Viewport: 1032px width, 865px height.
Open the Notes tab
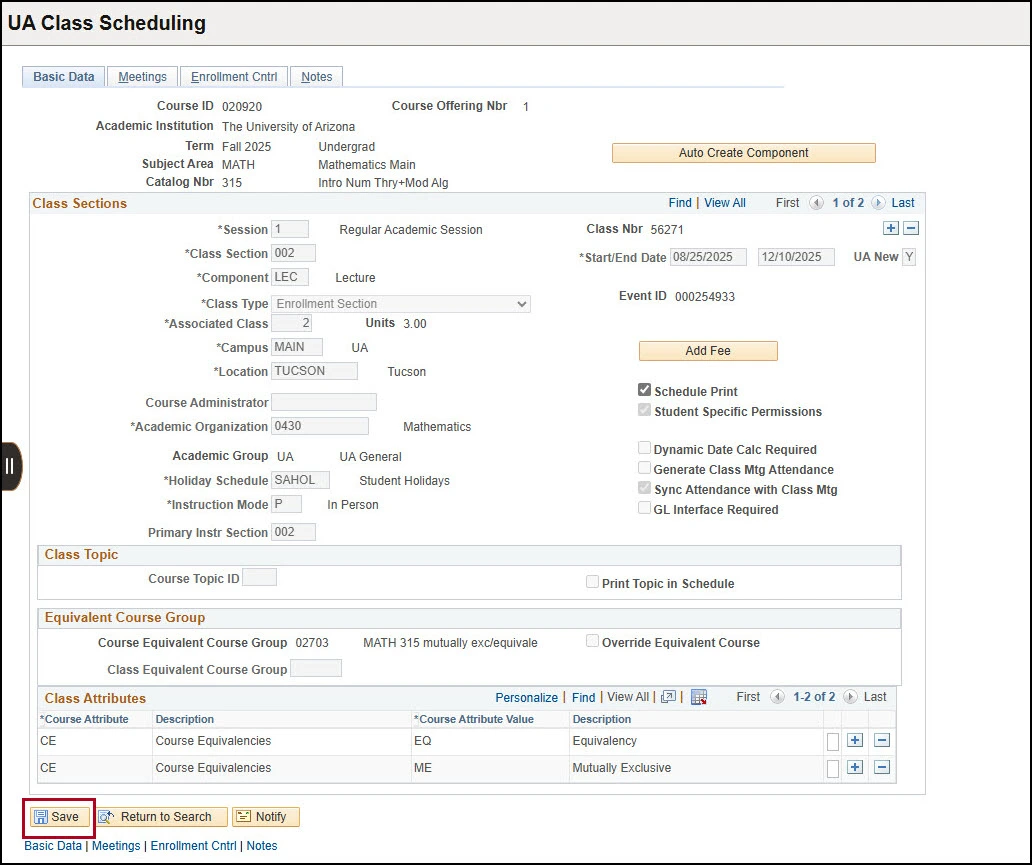[317, 76]
